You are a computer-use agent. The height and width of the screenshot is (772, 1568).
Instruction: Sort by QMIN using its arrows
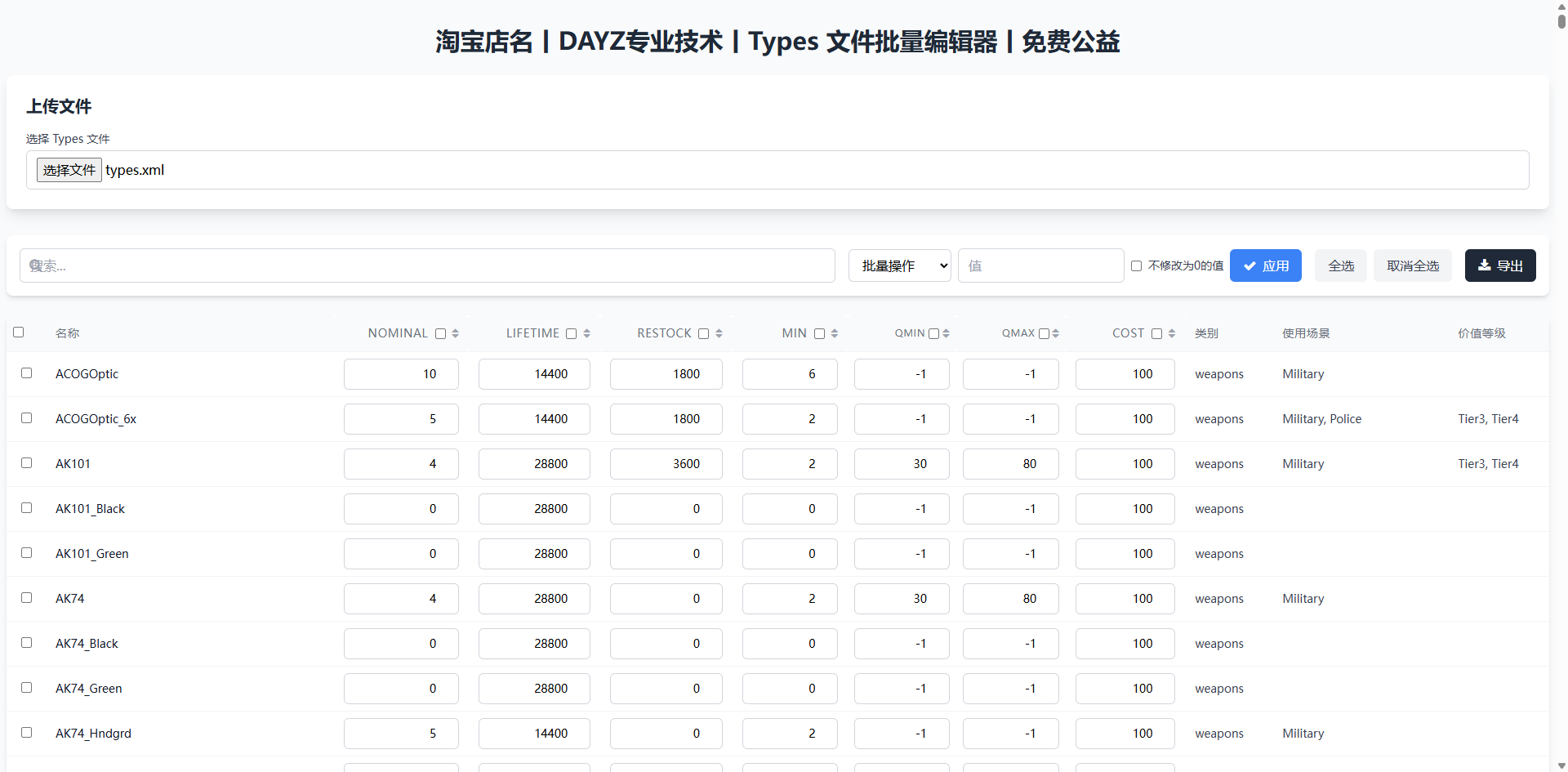pyautogui.click(x=946, y=333)
